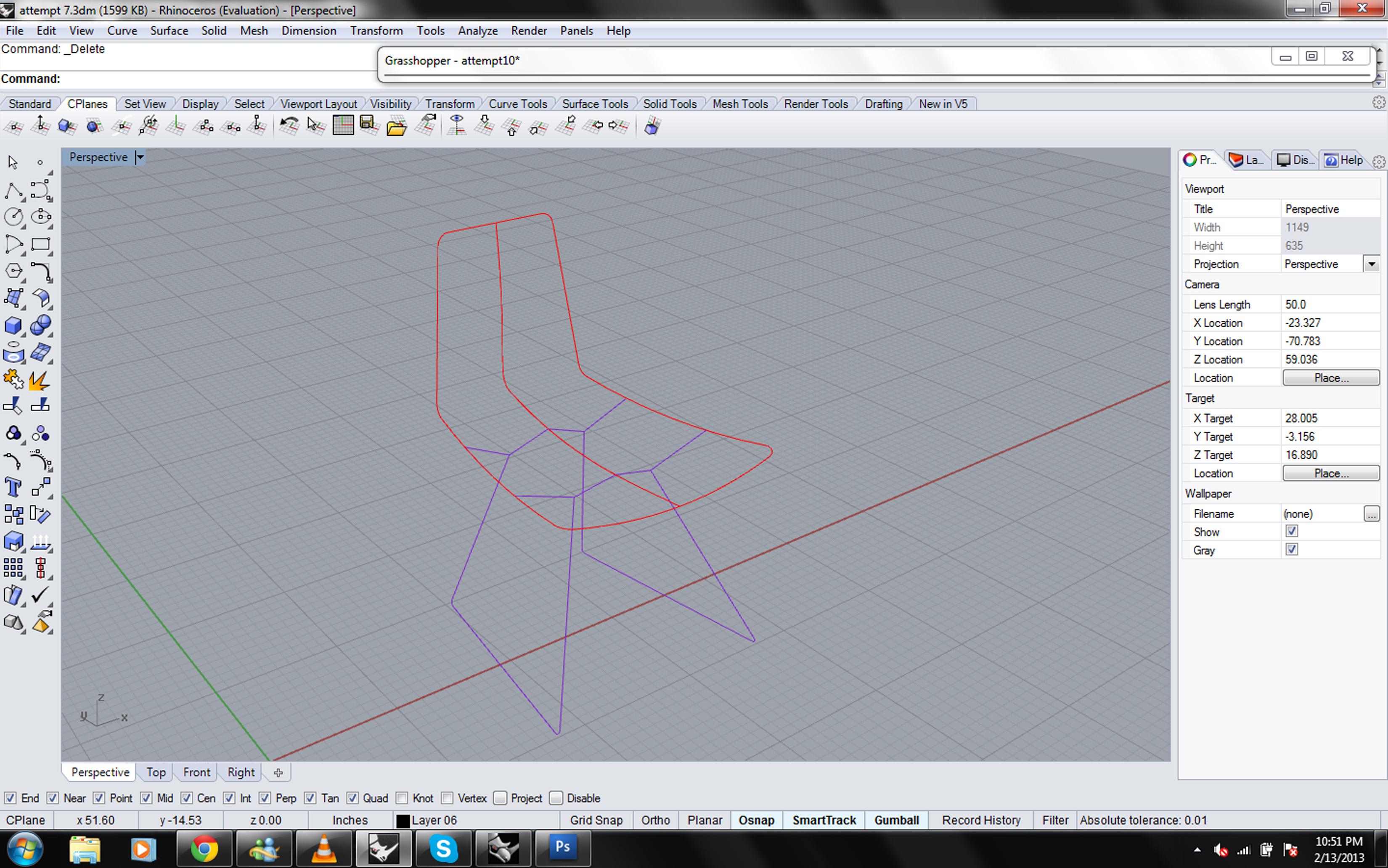Click the Text object tool
The width and height of the screenshot is (1388, 868).
[13, 488]
